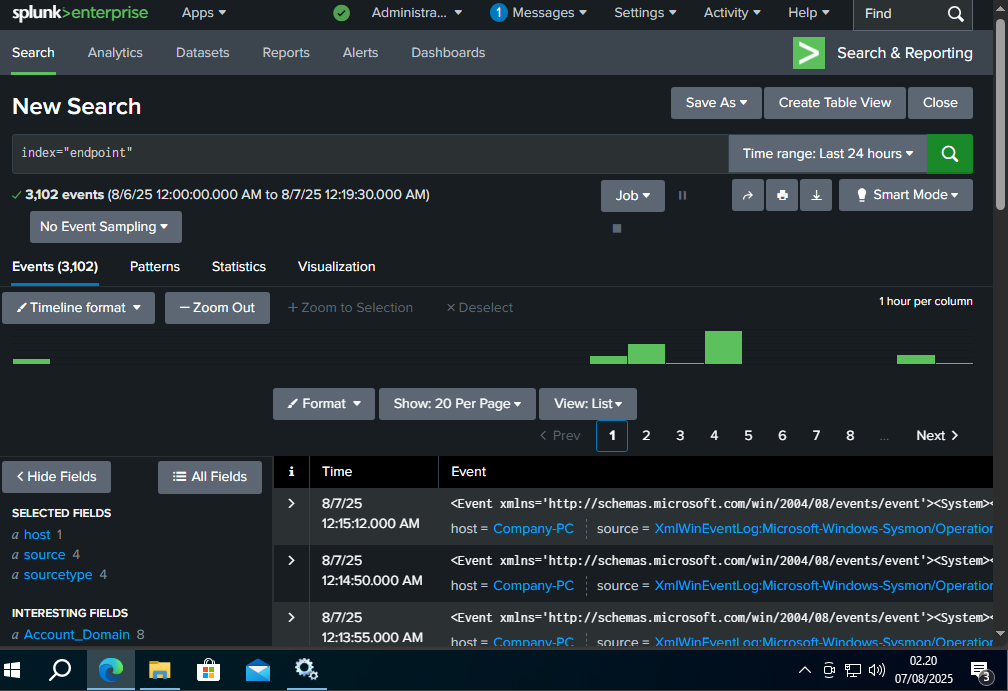This screenshot has height=691, width=1008.
Task: Click the Zoom Out timeline button
Action: coord(217,308)
